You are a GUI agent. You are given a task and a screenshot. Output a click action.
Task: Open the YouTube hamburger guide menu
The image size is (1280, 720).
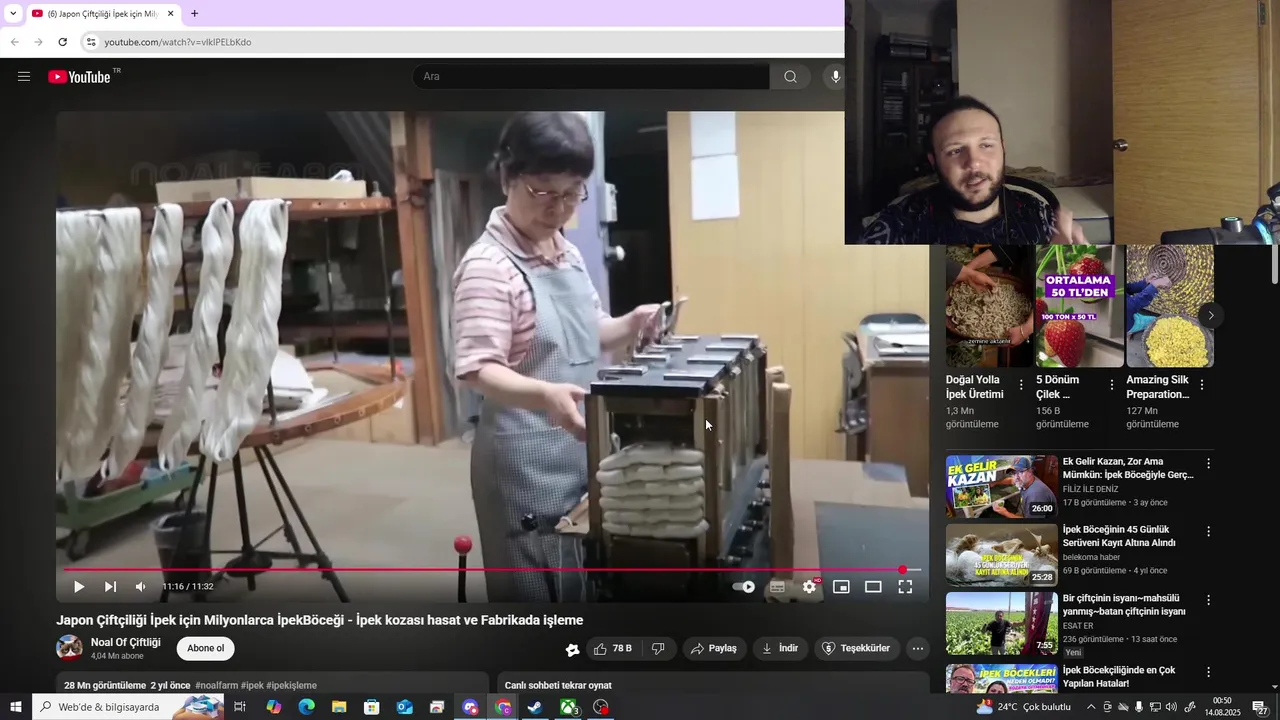click(24, 76)
